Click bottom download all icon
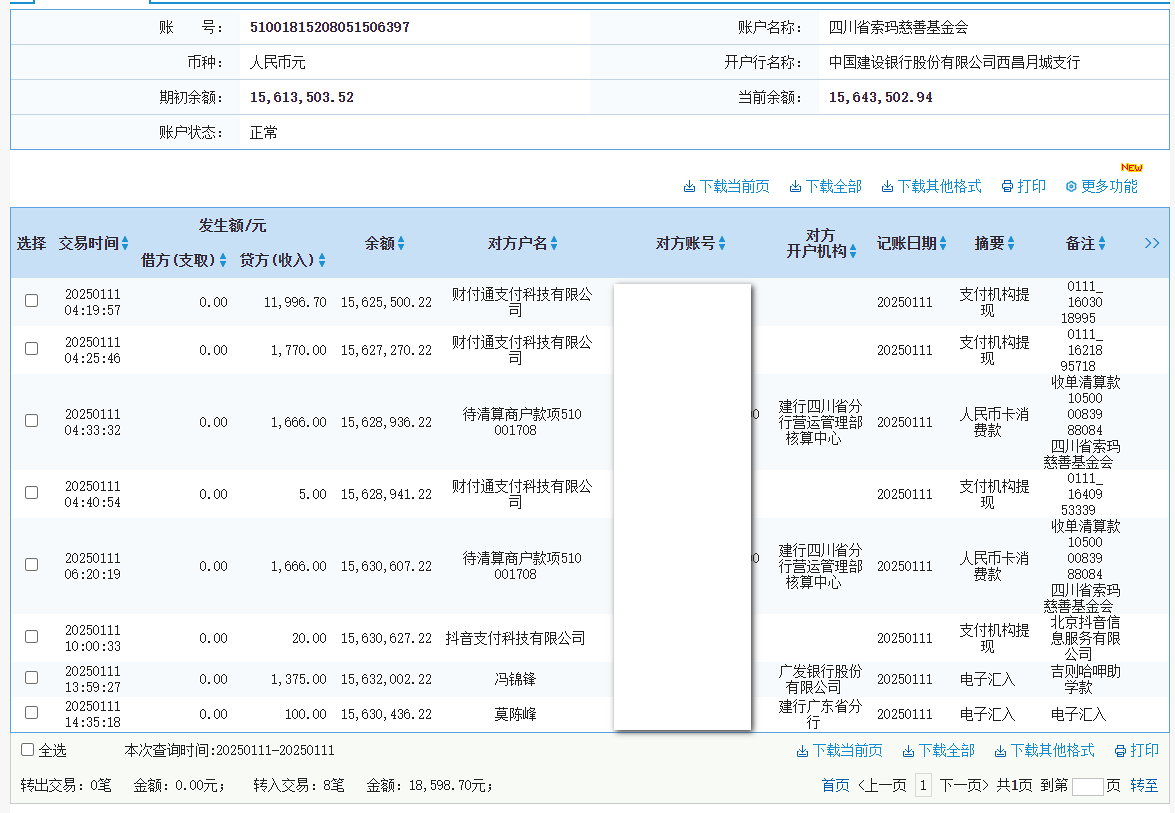This screenshot has height=813, width=1175. (908, 751)
